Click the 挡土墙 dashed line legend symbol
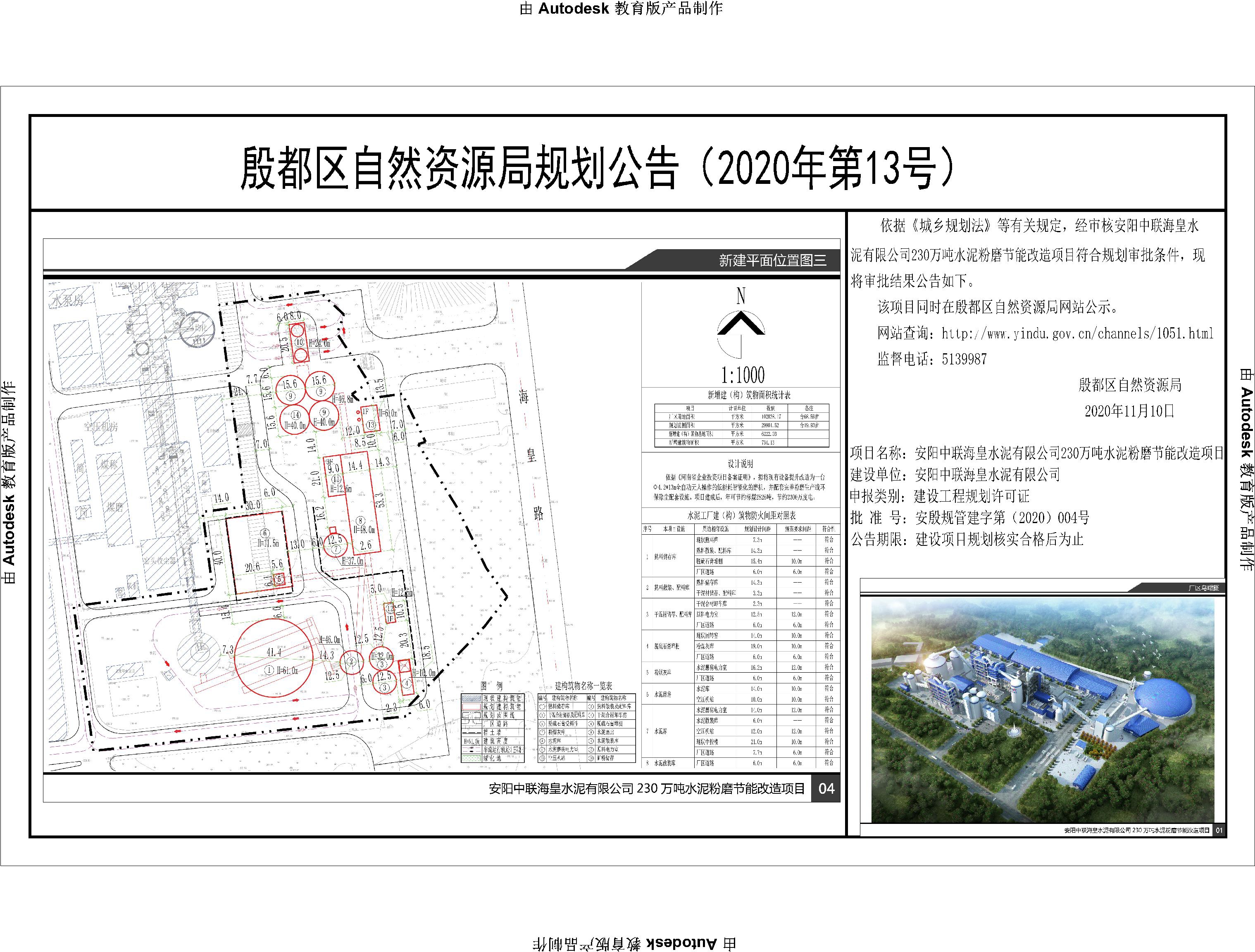Image resolution: width=1255 pixels, height=952 pixels. coord(472,733)
